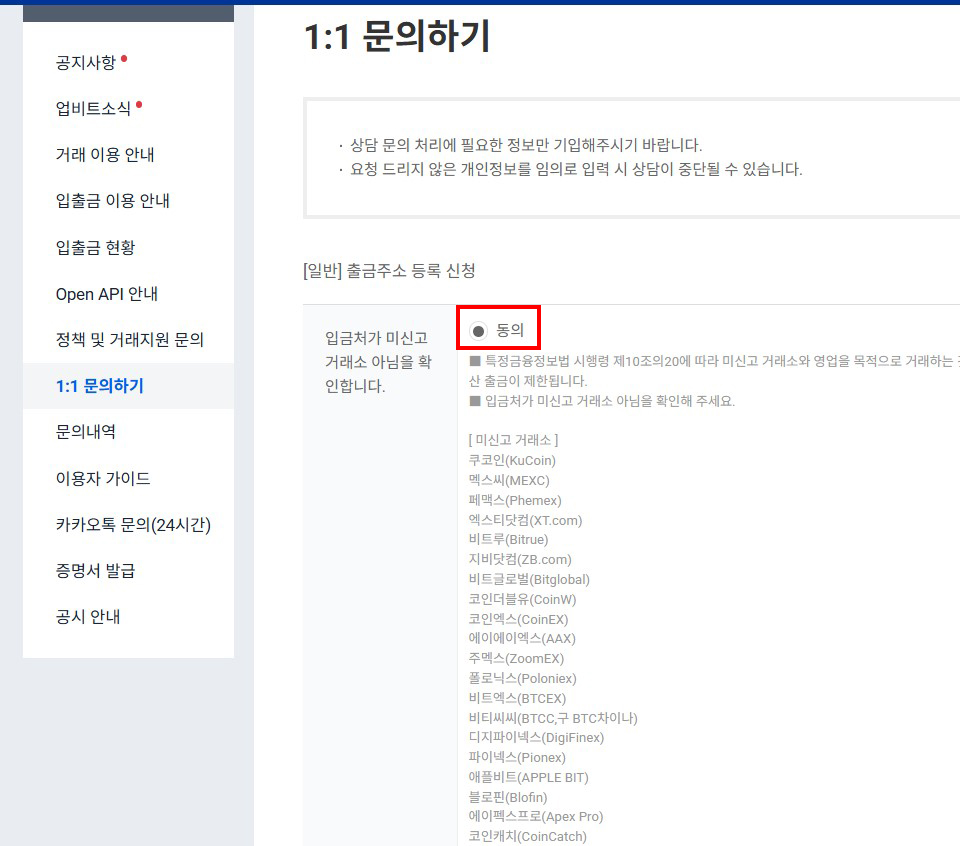960x846 pixels.
Task: Open the Open API 안내 page
Action: click(x=107, y=294)
